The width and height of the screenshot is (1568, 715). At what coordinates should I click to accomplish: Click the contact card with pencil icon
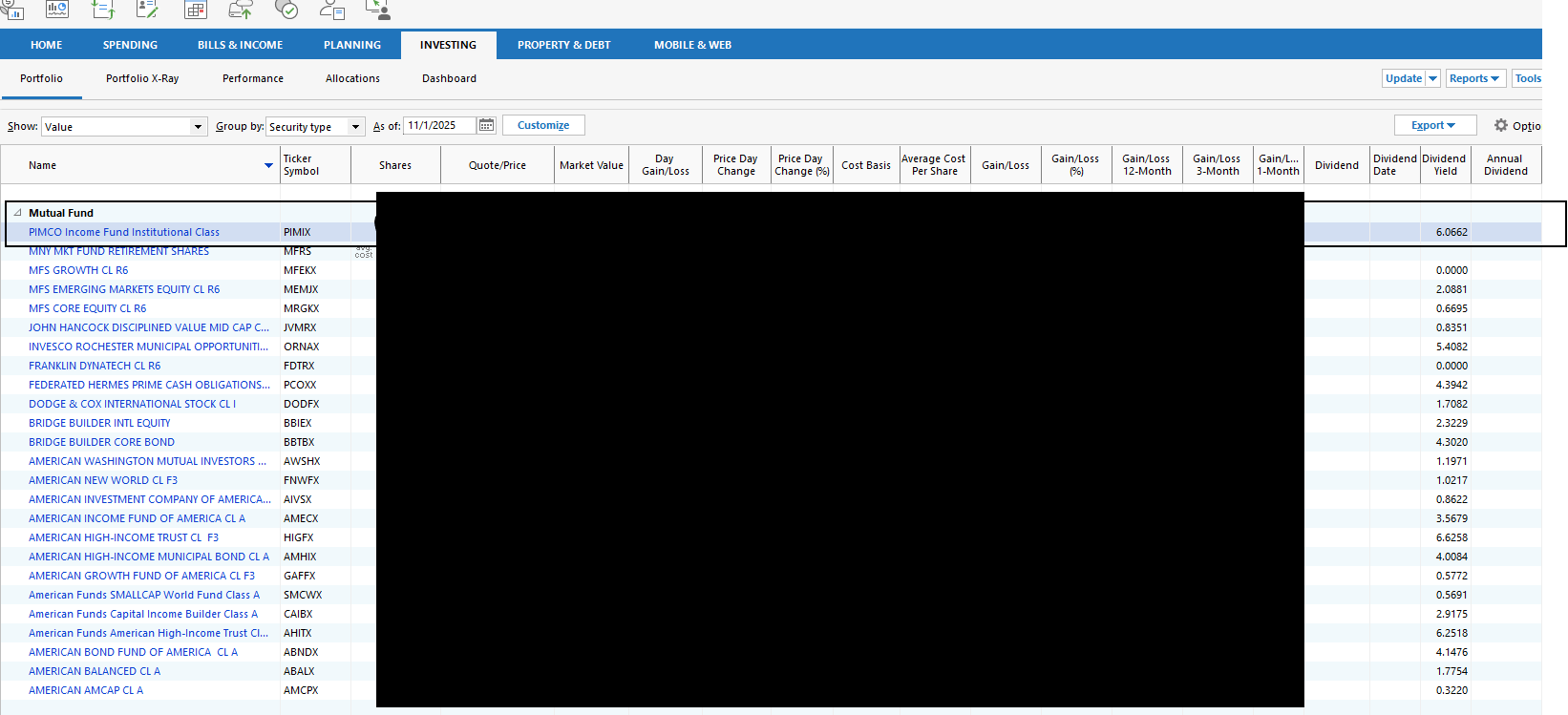coord(148,10)
